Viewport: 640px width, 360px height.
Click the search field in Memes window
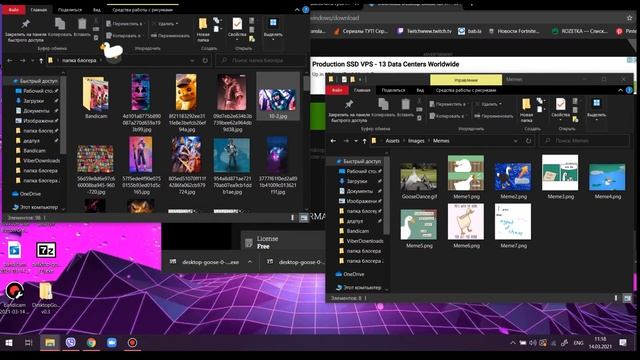click(x=584, y=141)
